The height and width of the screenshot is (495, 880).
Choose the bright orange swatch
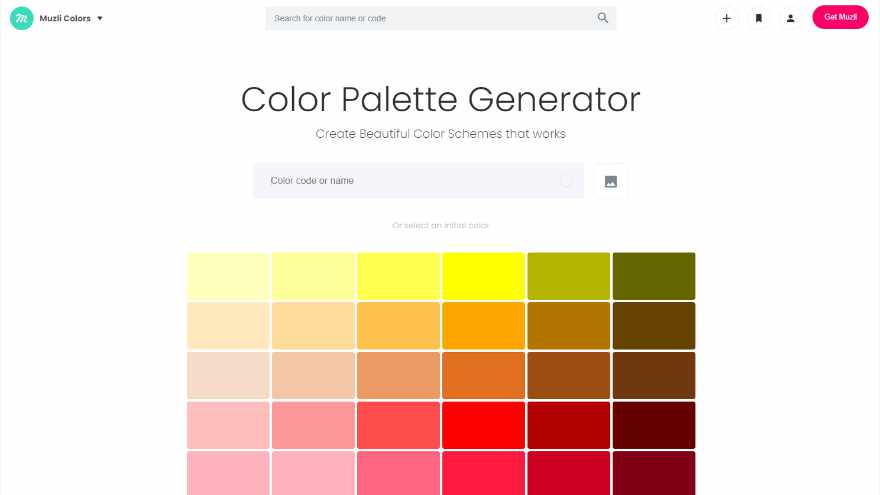484,325
